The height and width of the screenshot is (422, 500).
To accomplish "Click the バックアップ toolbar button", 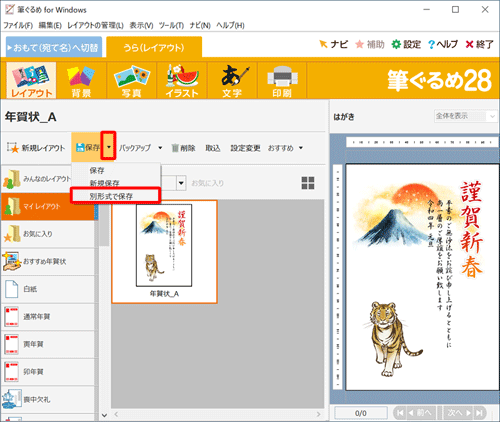I will tap(135, 148).
